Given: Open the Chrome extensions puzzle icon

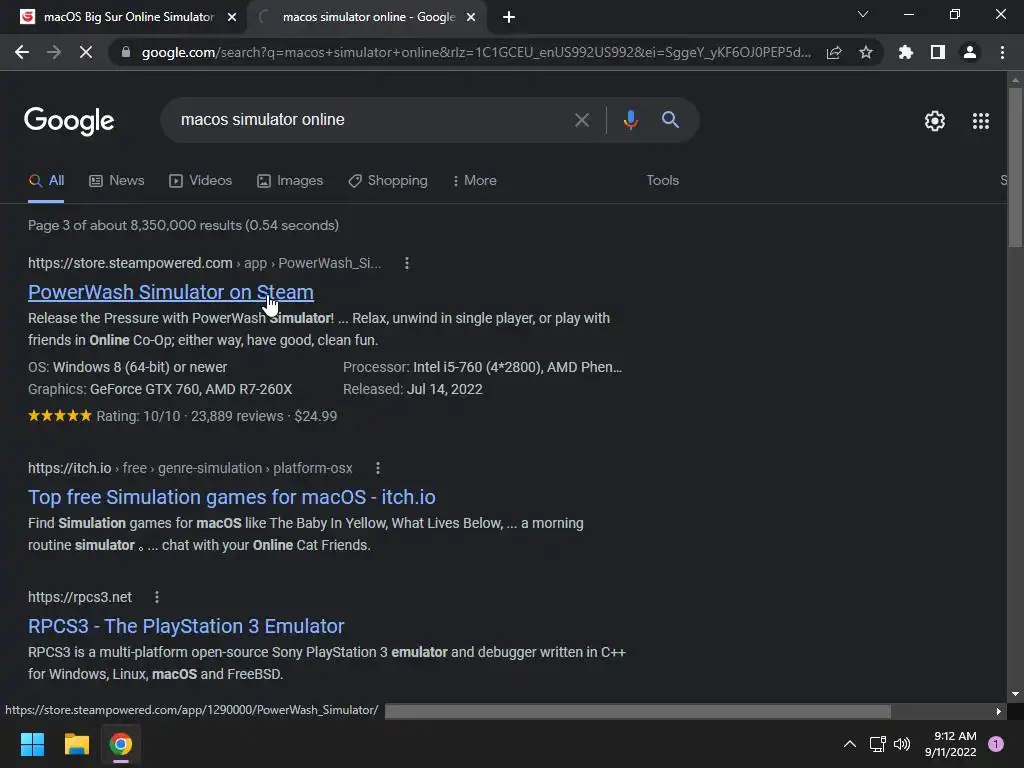Looking at the screenshot, I should pyautogui.click(x=905, y=52).
